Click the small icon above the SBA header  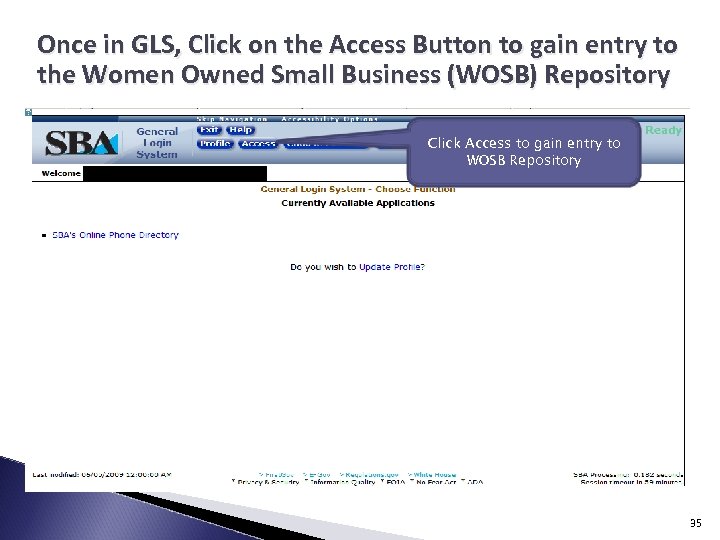[x=28, y=112]
